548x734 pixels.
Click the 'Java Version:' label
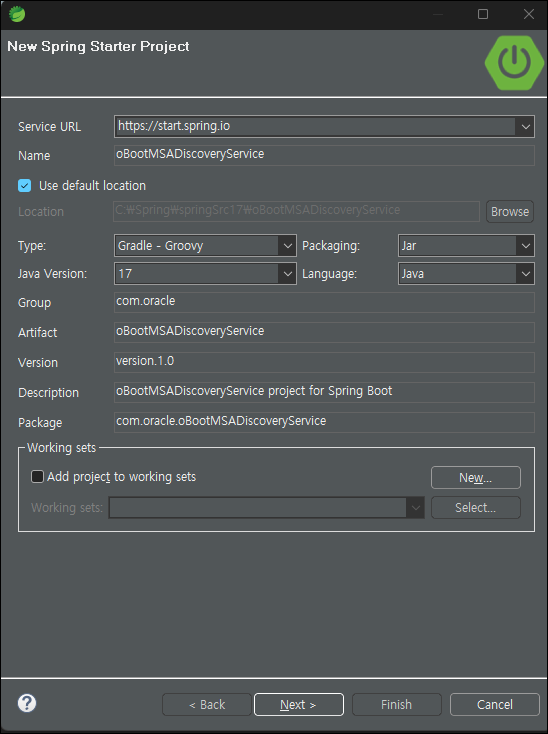[x=52, y=274]
